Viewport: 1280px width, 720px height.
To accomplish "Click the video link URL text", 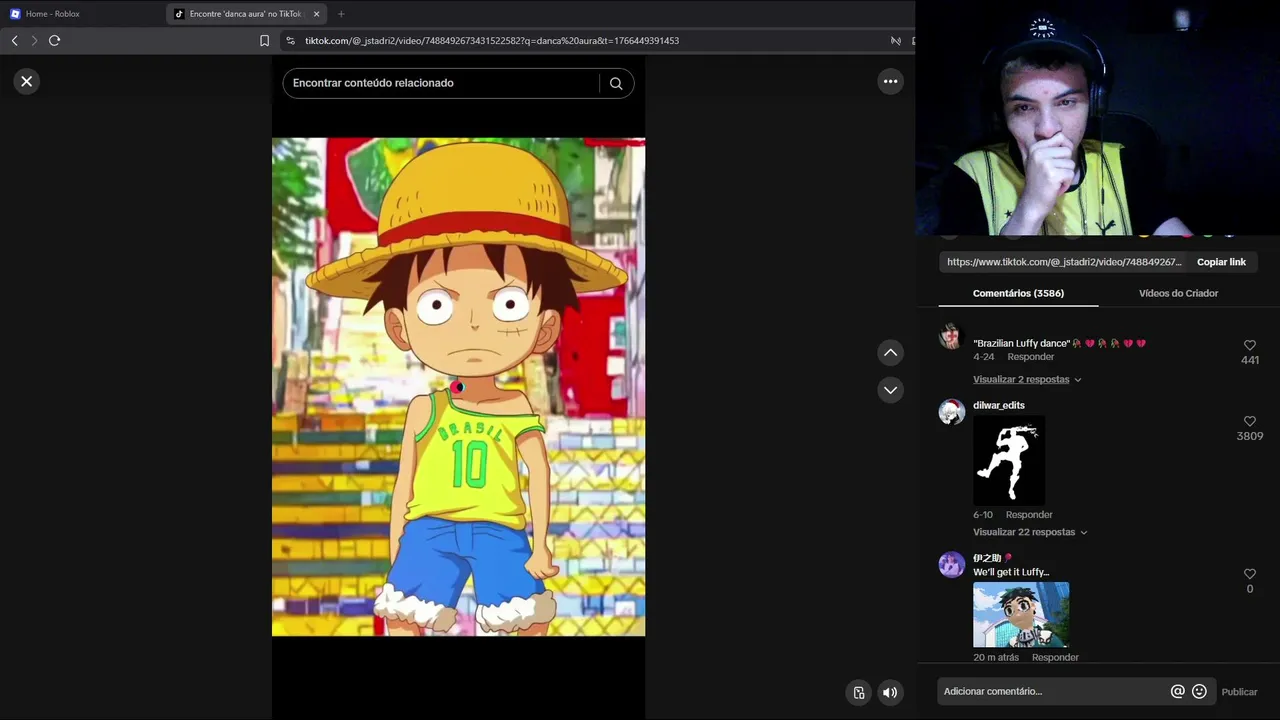I will (x=1064, y=262).
